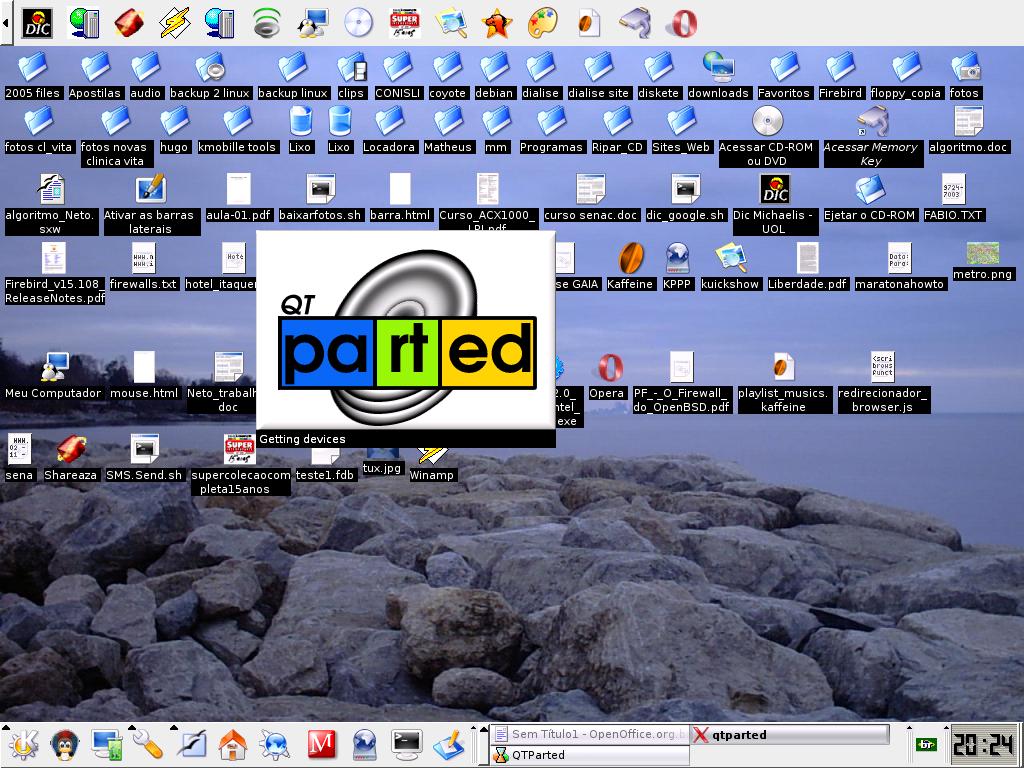The width and height of the screenshot is (1024, 768).
Task: Click the br keyboard layout tray indicator
Action: click(x=926, y=744)
